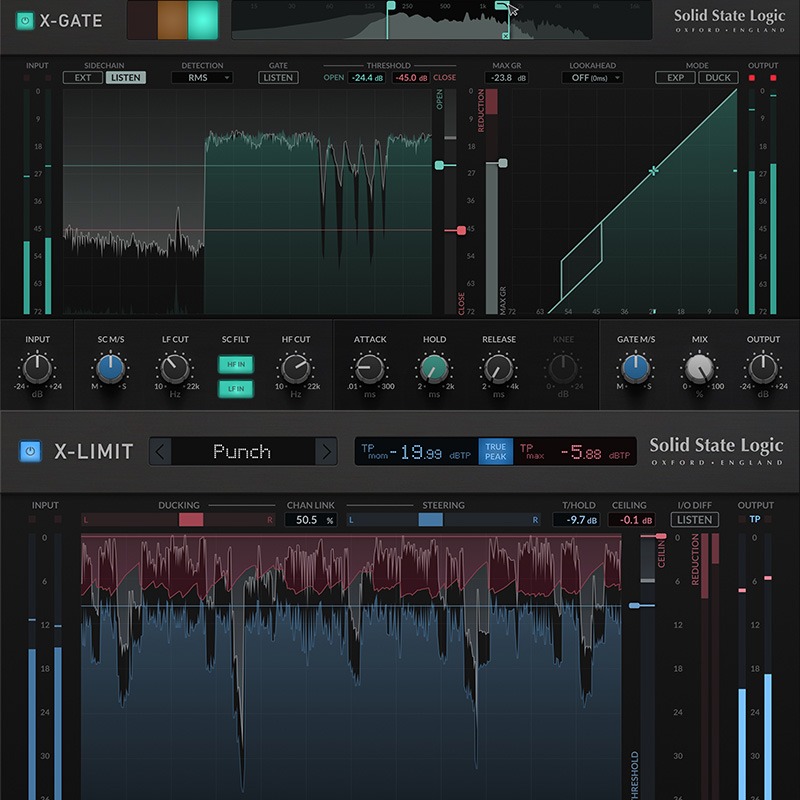Click the Solid State Logic logo in X-GATE
The height and width of the screenshot is (800, 800).
(x=729, y=20)
